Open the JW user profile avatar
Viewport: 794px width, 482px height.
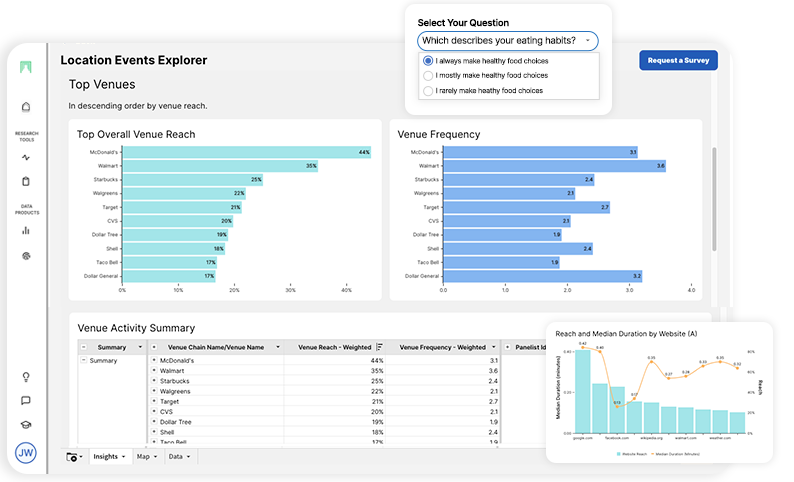tap(26, 453)
